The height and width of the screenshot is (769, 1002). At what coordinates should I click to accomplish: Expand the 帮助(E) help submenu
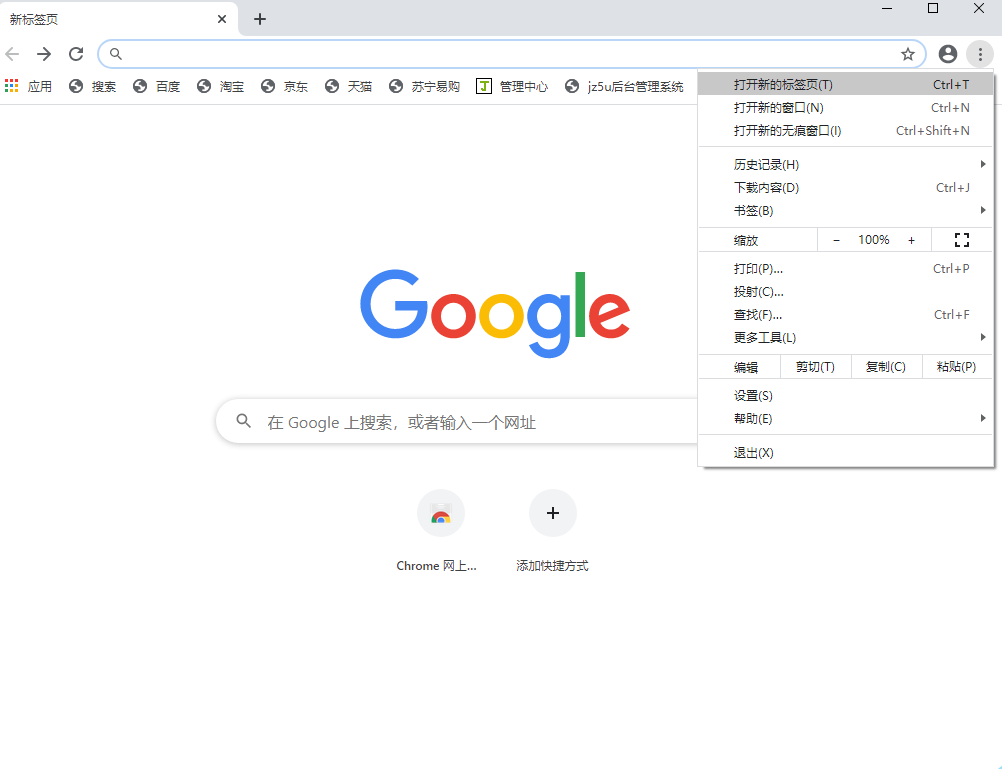(845, 419)
